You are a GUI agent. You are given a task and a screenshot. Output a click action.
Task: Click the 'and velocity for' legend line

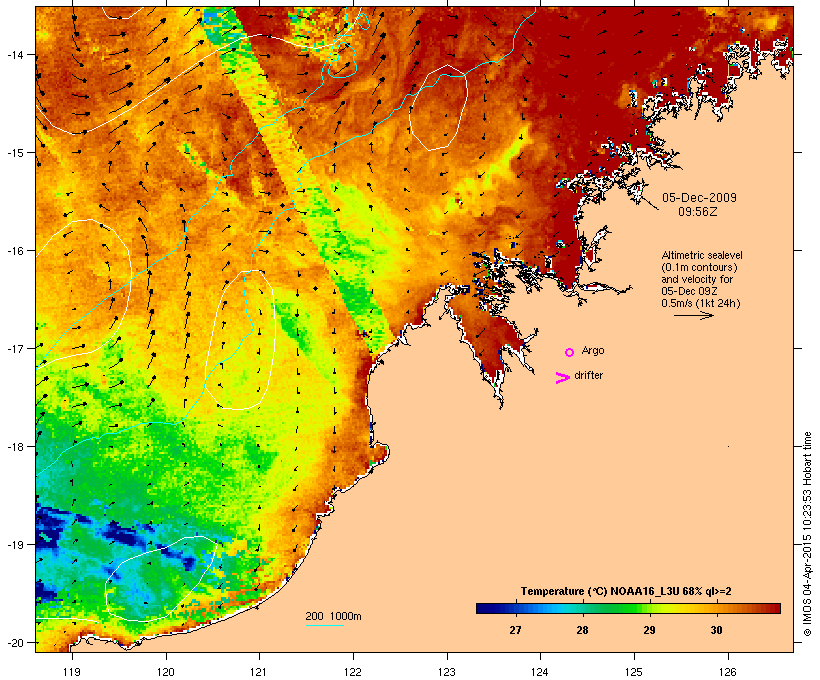tap(697, 279)
